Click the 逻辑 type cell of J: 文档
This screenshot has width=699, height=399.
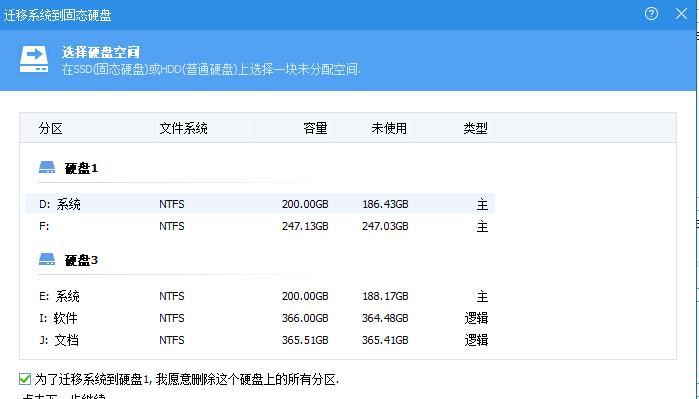(476, 340)
